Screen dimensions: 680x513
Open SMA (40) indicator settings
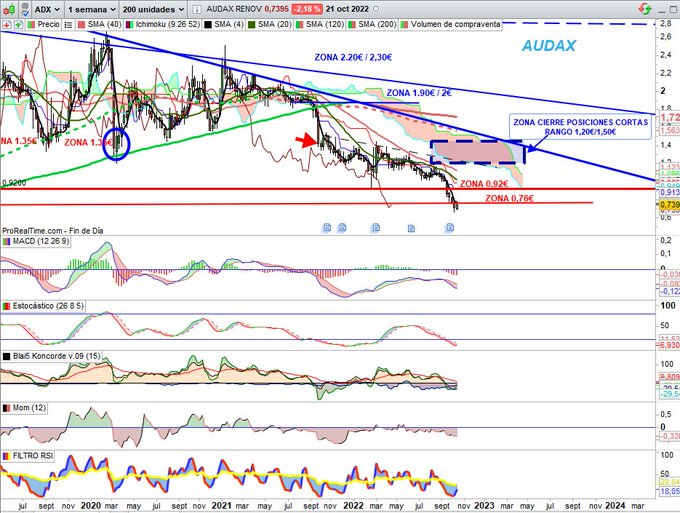[x=104, y=25]
